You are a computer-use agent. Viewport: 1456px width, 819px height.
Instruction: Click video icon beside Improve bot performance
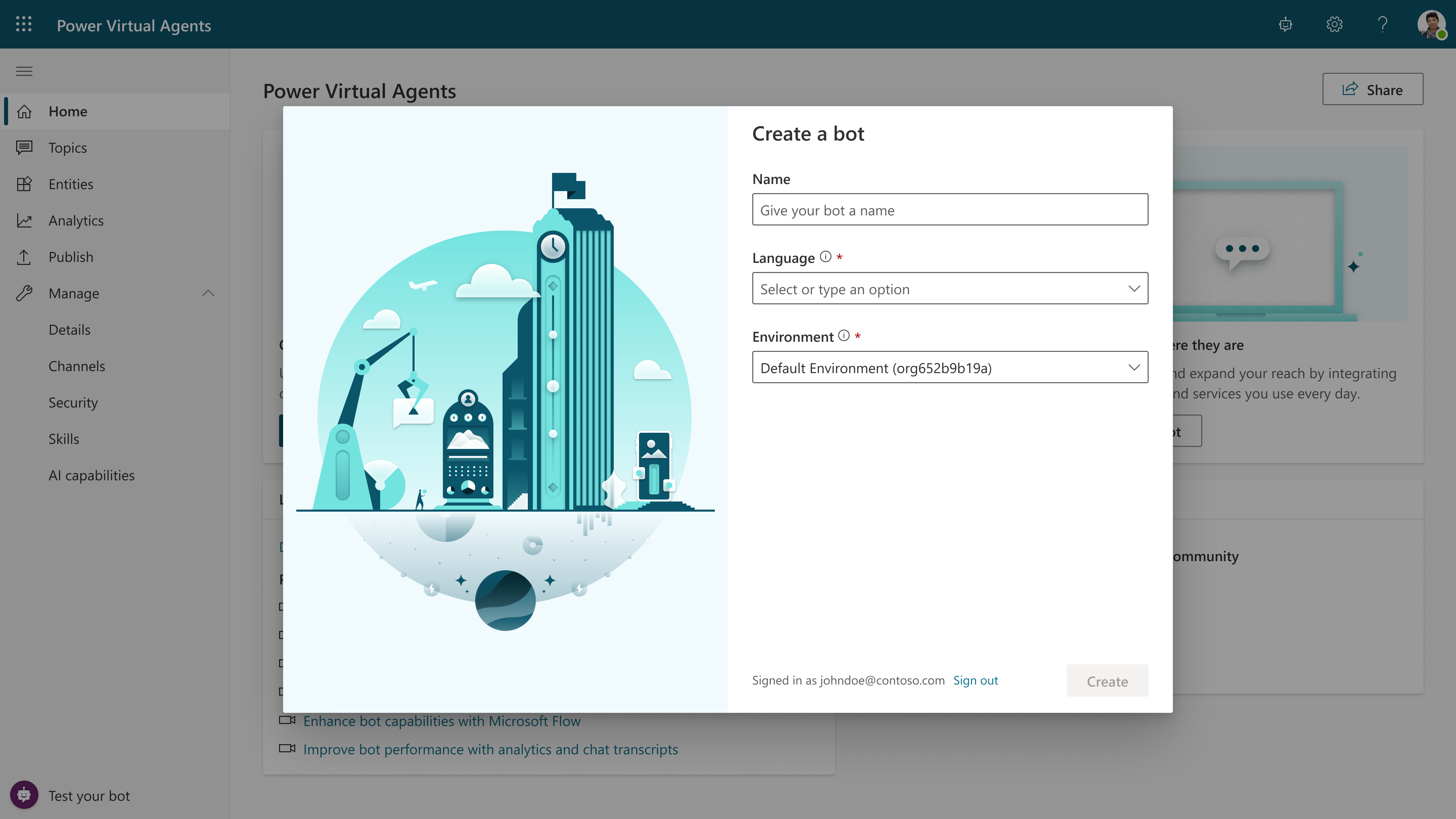click(x=287, y=748)
